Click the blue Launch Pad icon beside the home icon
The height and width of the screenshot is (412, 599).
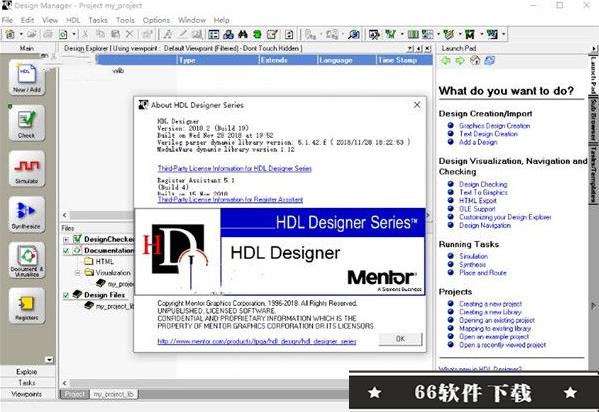click(x=489, y=60)
